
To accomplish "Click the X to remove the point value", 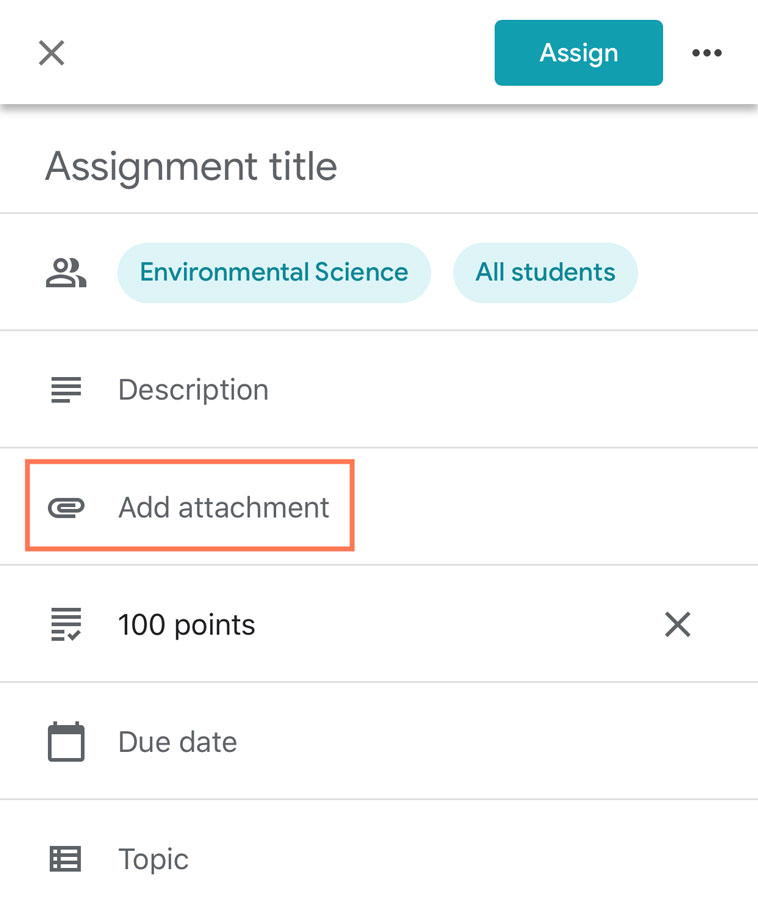I will (677, 624).
